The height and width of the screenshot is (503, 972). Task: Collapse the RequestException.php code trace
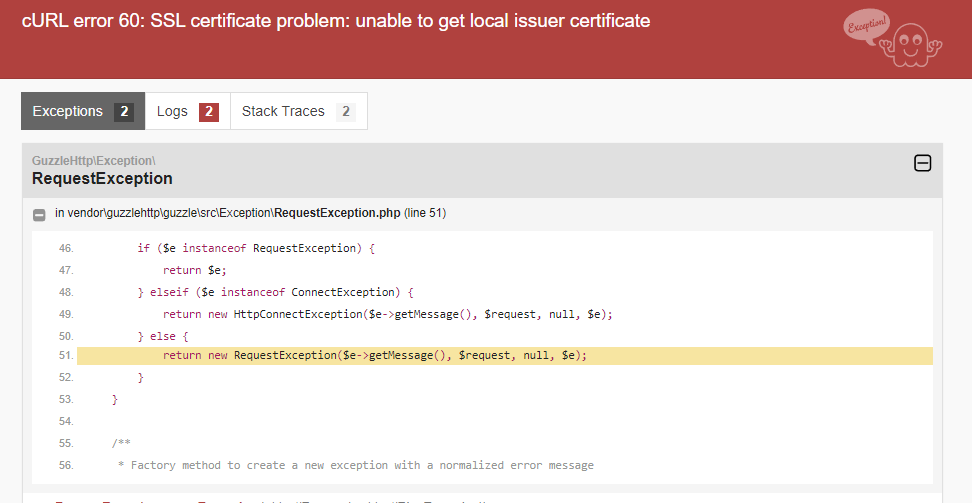point(39,215)
